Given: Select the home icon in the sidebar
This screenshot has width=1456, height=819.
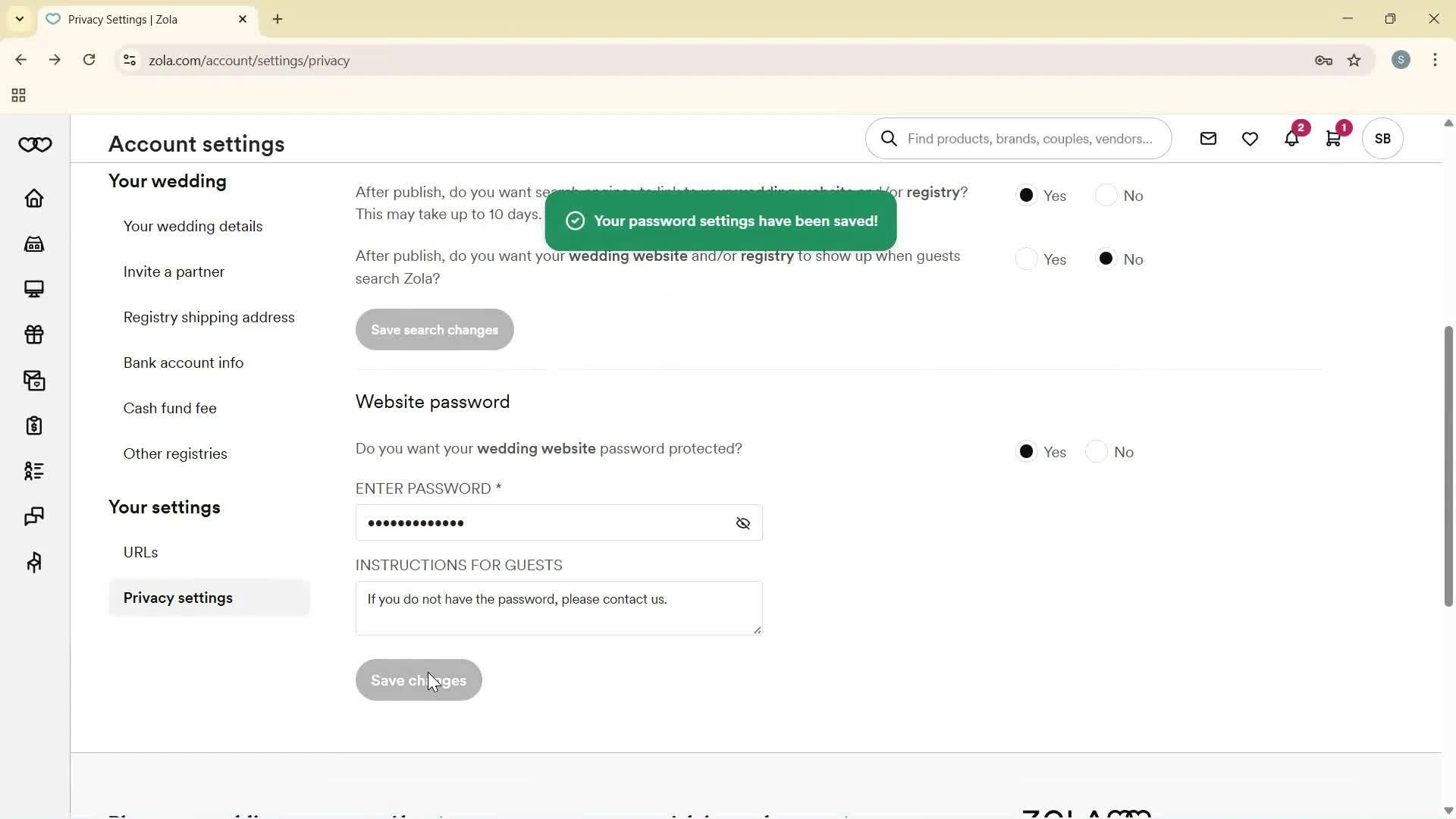Looking at the screenshot, I should [x=34, y=198].
